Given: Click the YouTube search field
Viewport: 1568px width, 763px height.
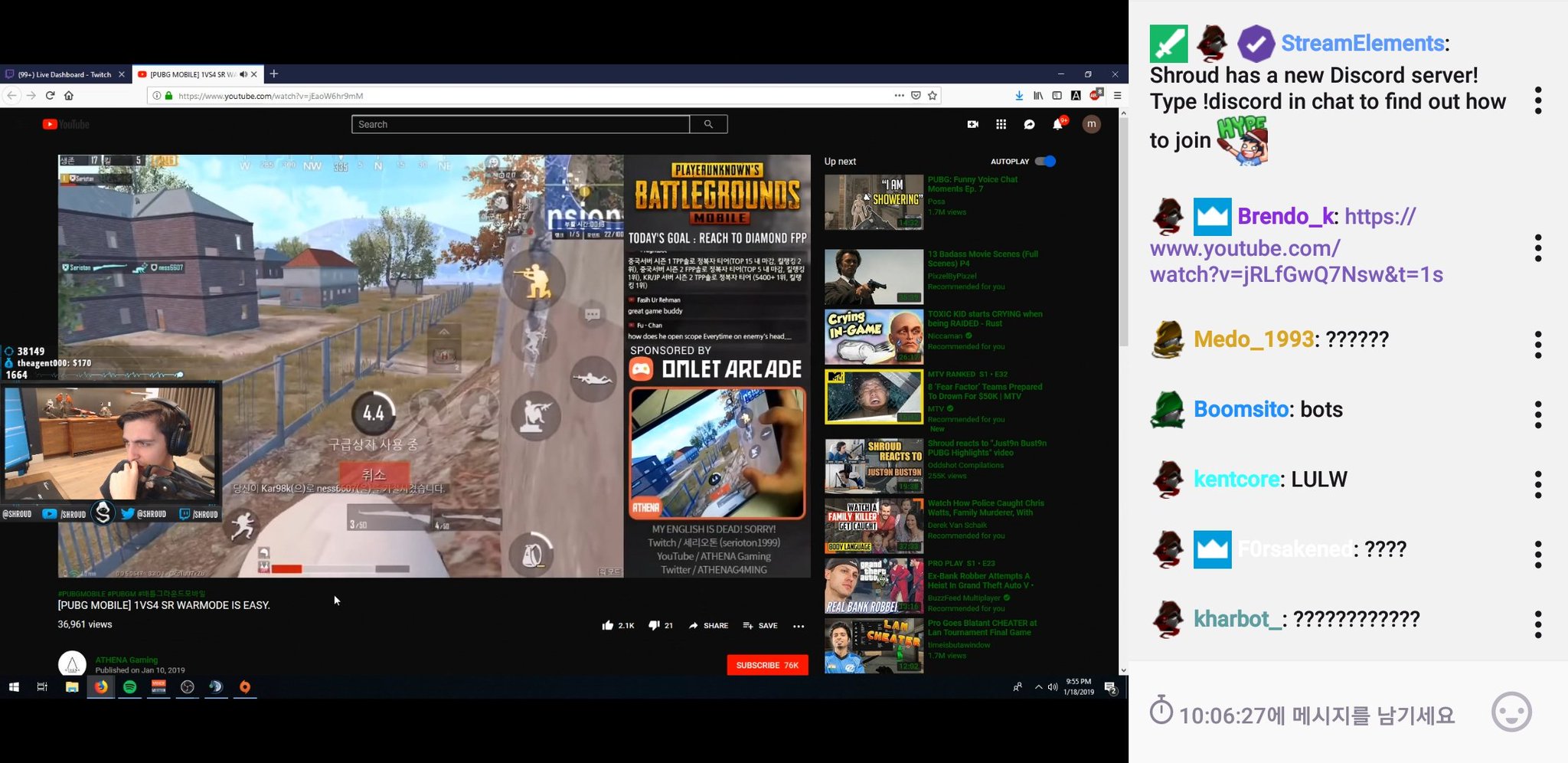Looking at the screenshot, I should click(521, 124).
